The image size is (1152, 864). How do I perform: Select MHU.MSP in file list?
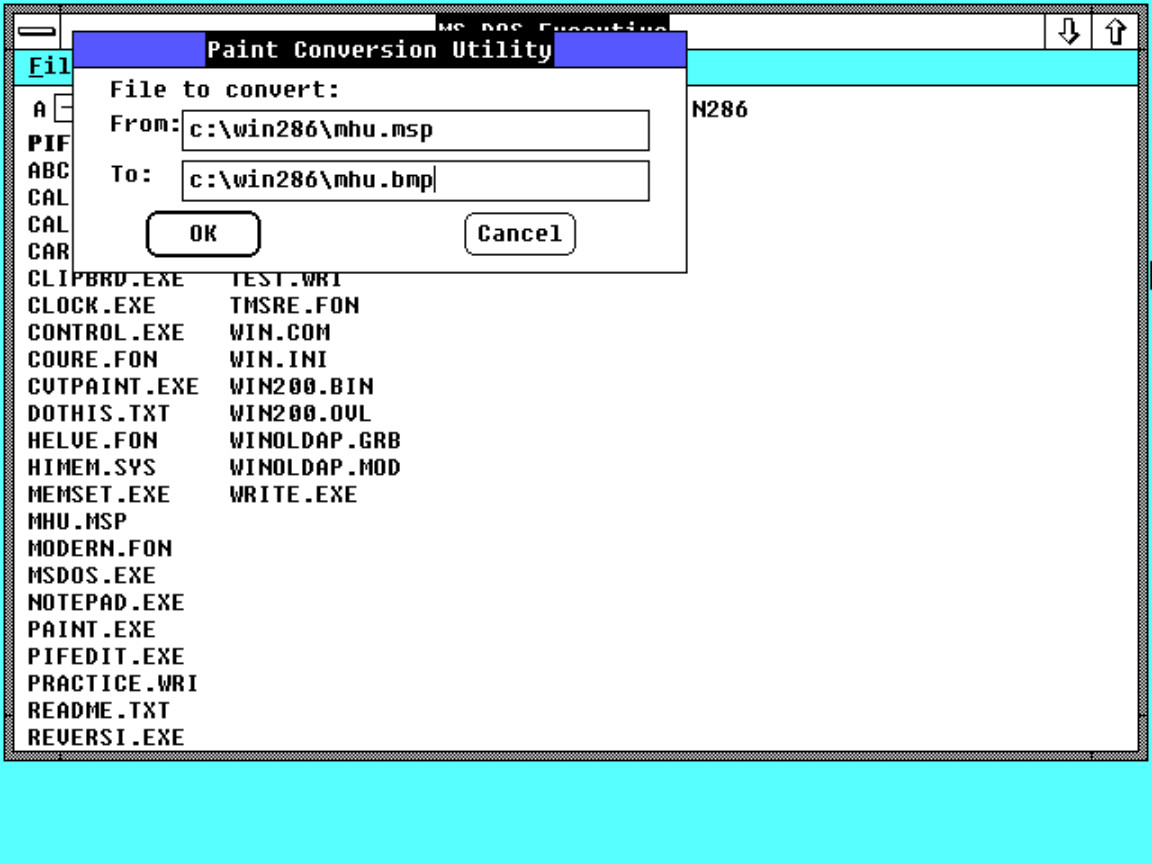(77, 522)
